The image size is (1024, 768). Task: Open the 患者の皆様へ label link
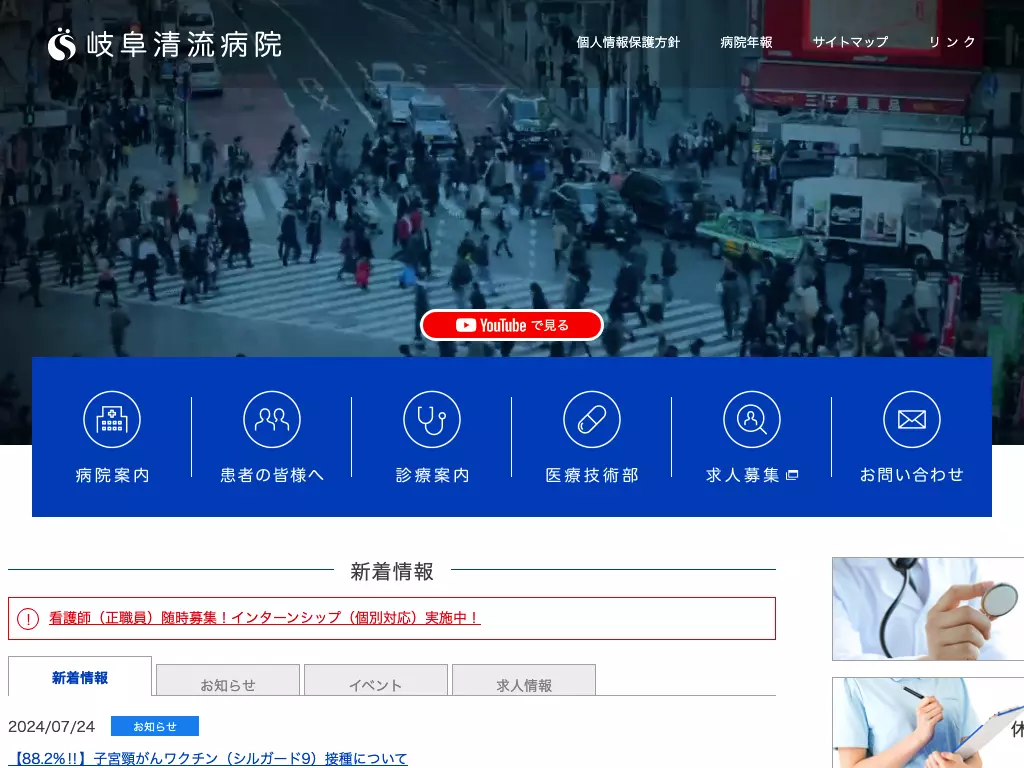[272, 475]
